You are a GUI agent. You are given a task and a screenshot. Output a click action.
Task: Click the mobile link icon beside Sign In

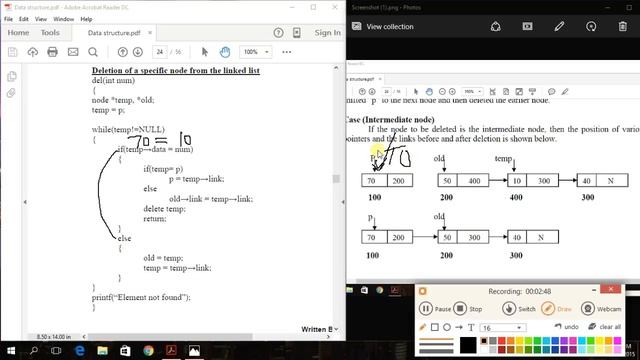pyautogui.click(x=297, y=33)
